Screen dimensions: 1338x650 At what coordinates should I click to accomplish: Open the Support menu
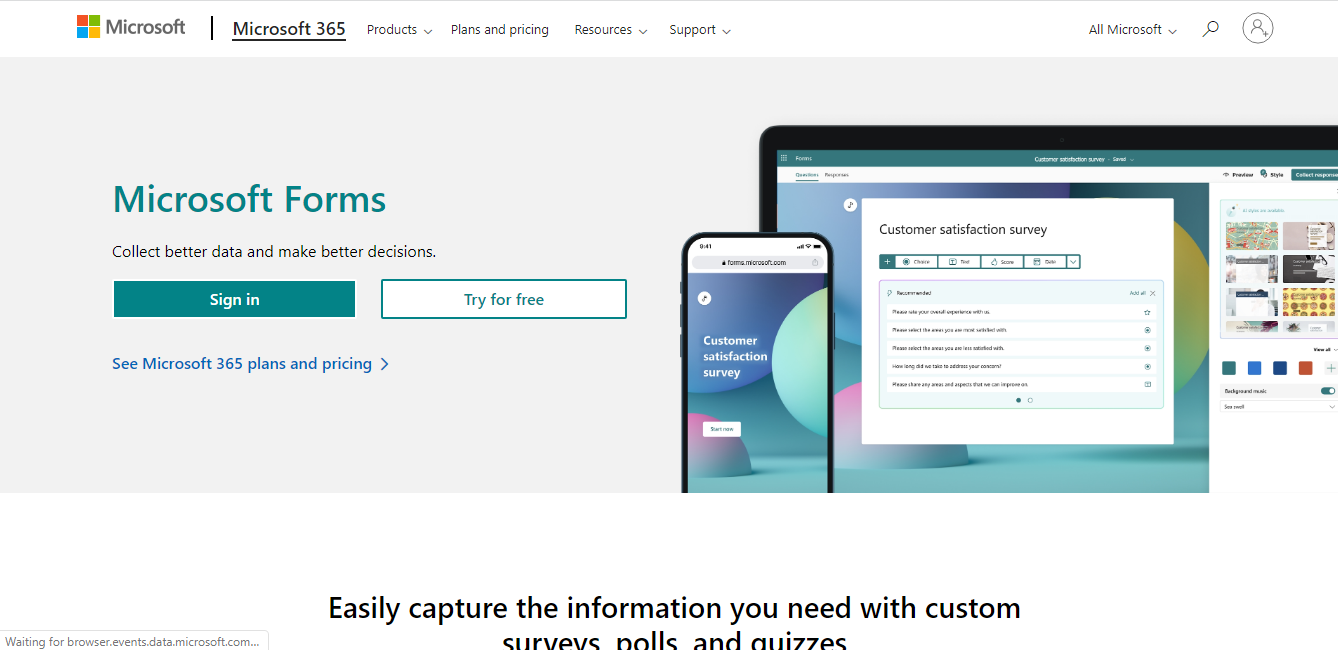pos(699,30)
